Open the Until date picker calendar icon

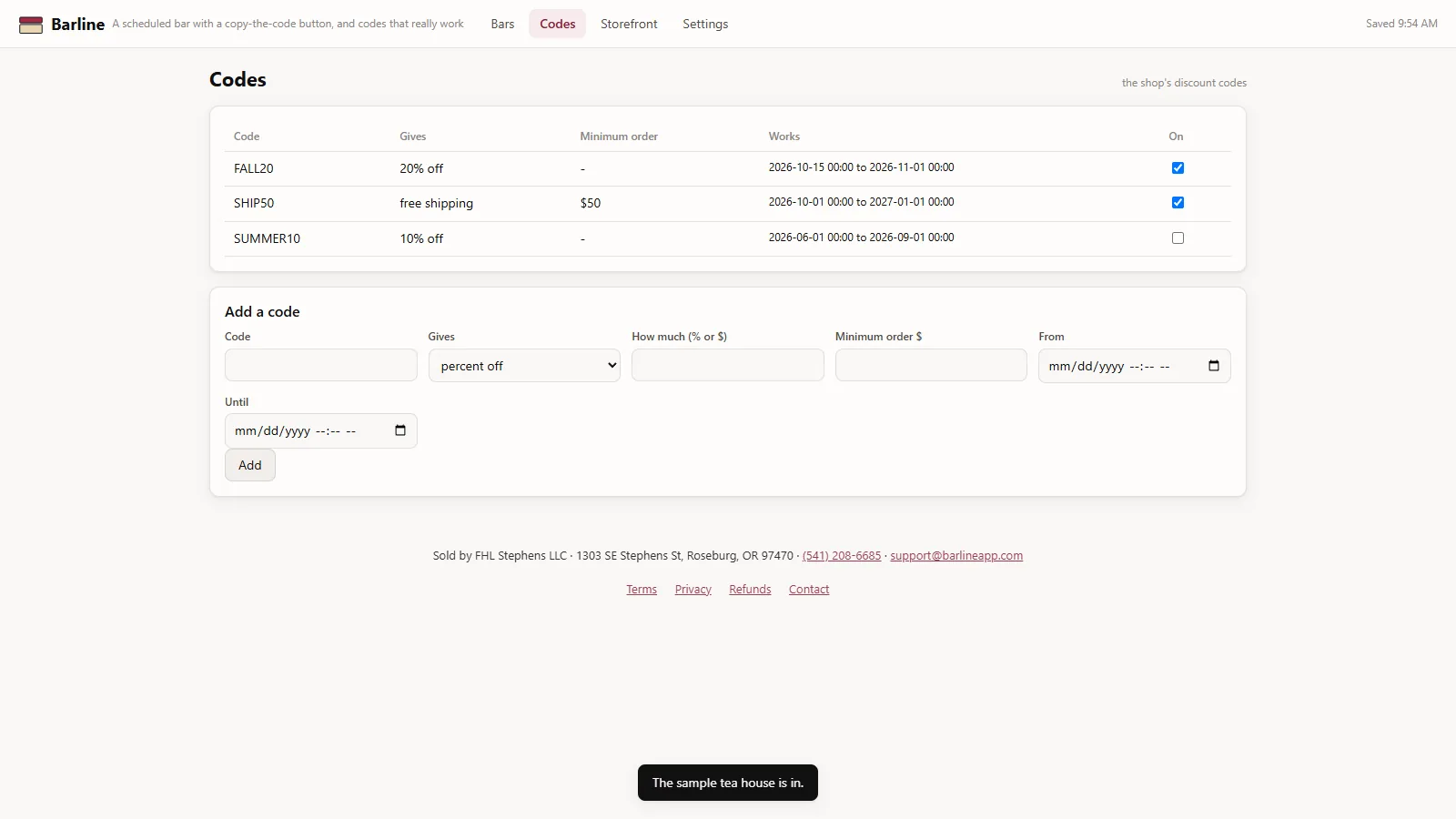click(x=400, y=430)
